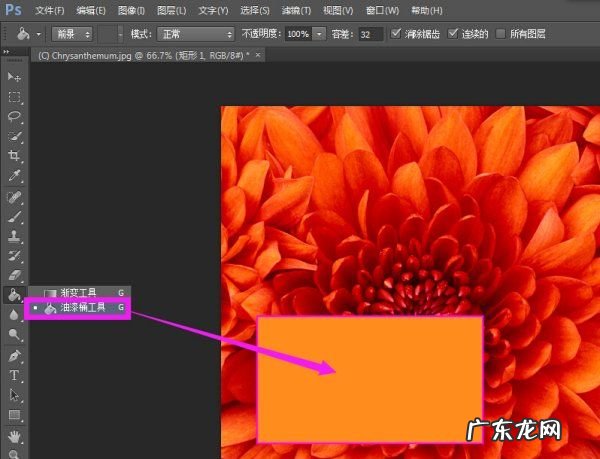
Task: Select the Rectangular Marquee tool
Action: [14, 97]
